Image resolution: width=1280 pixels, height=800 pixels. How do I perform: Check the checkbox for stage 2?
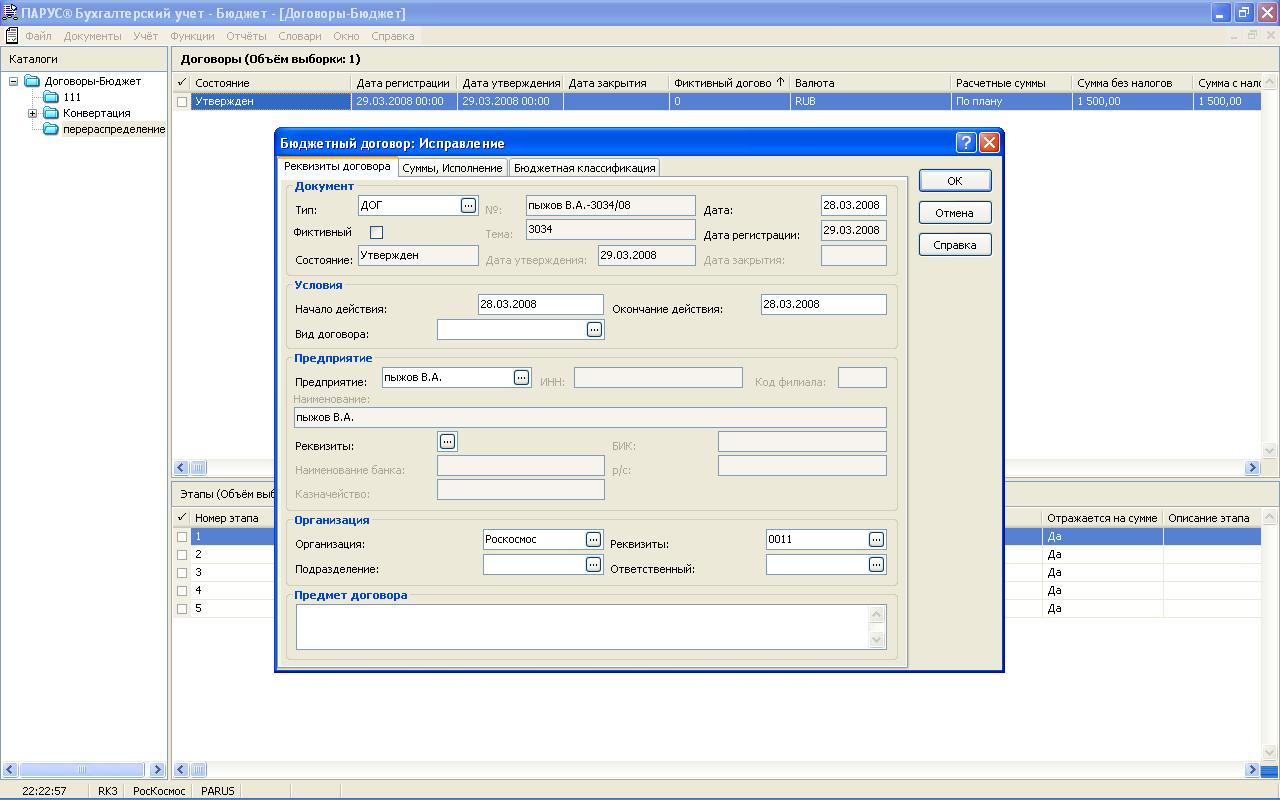[182, 554]
